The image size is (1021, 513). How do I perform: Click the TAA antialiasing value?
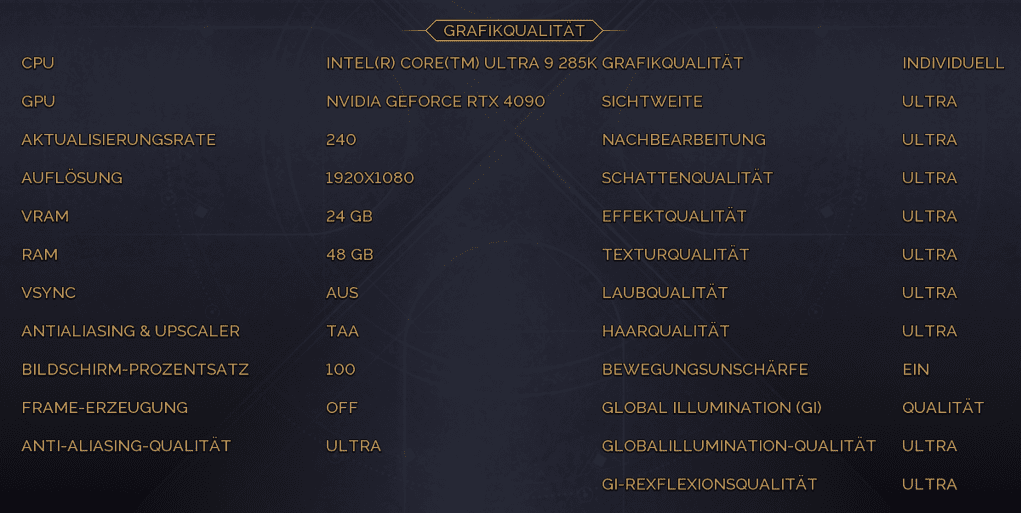pyautogui.click(x=343, y=331)
